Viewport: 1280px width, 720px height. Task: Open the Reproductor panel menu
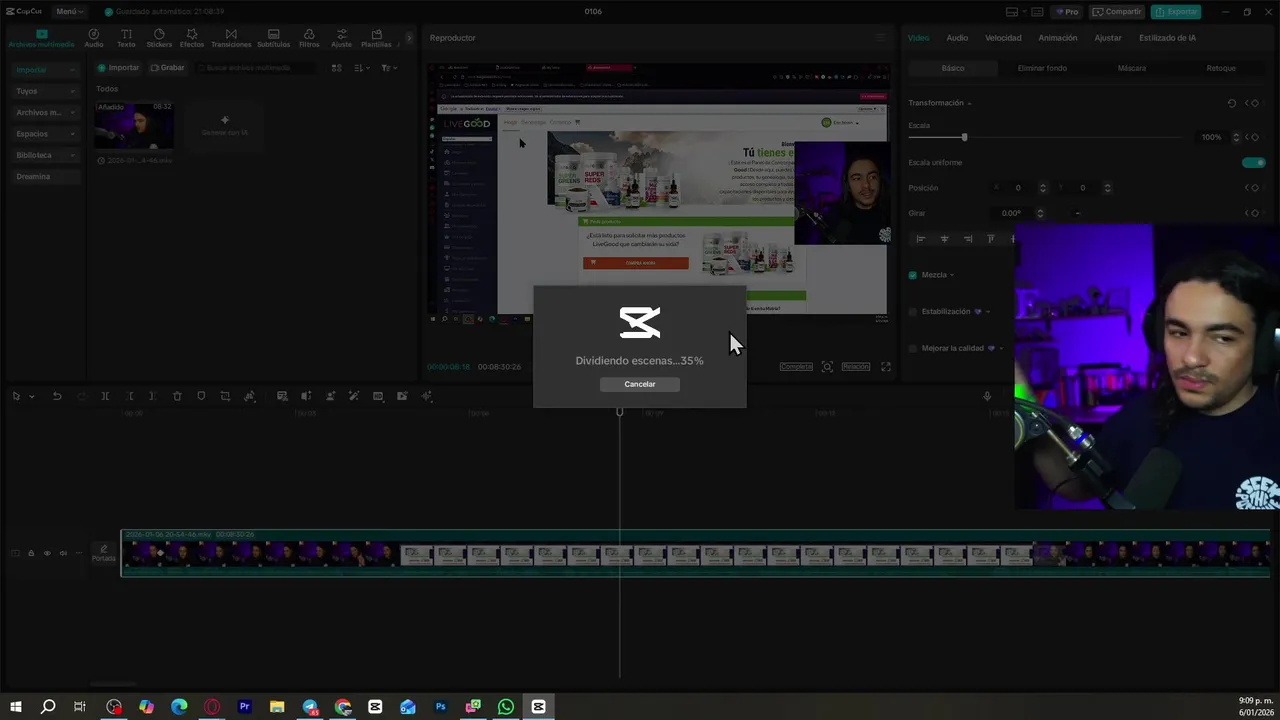tap(880, 38)
